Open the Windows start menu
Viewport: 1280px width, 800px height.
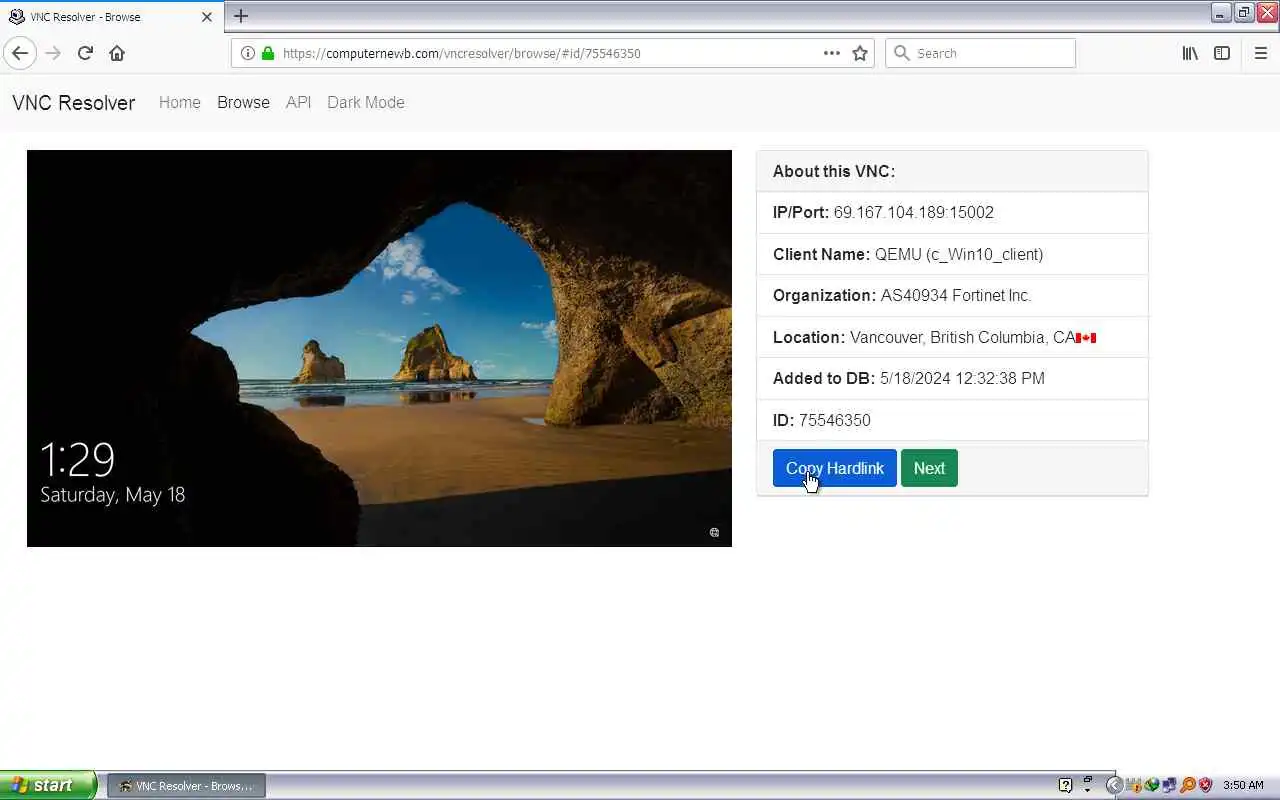coord(48,785)
